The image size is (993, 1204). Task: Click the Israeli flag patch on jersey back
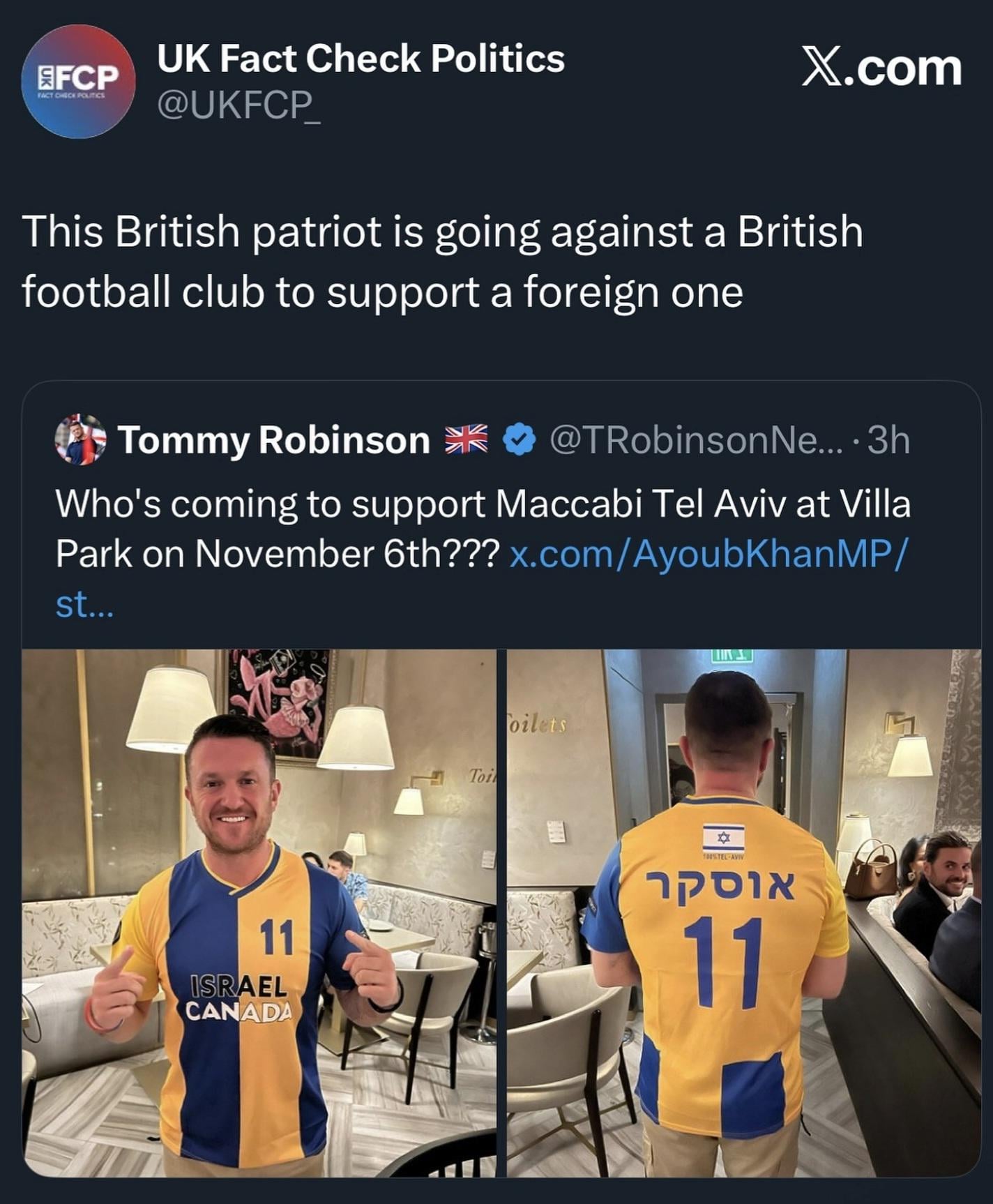click(x=723, y=837)
